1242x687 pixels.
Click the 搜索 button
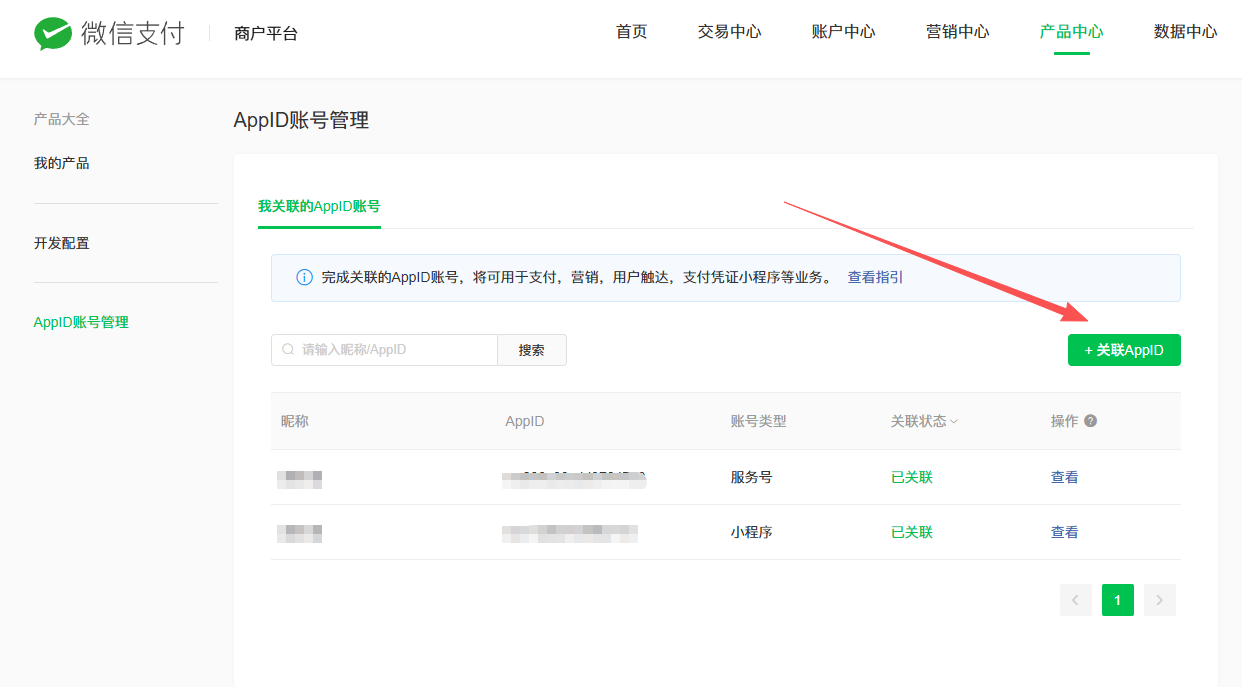point(532,350)
